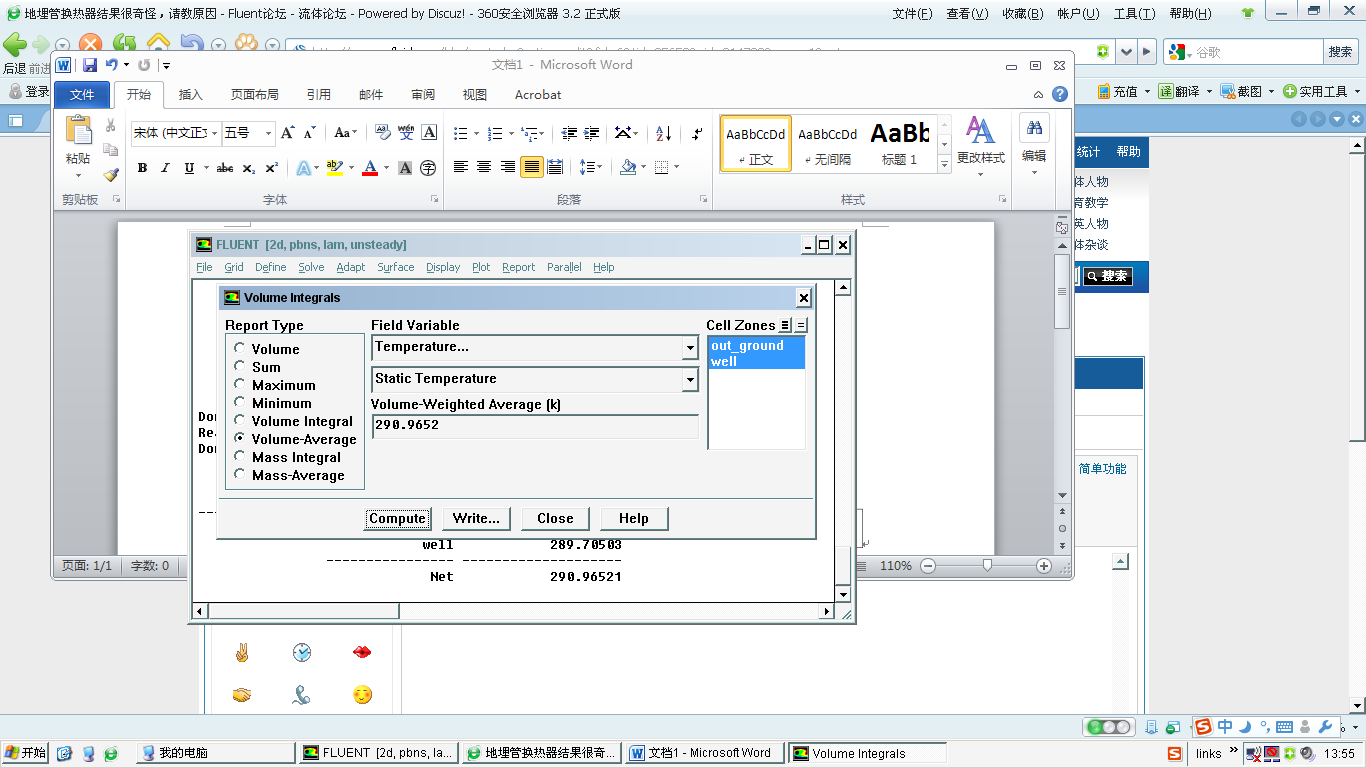Click Save icon in Word quick access toolbar
This screenshot has width=1366, height=768.
click(x=90, y=65)
